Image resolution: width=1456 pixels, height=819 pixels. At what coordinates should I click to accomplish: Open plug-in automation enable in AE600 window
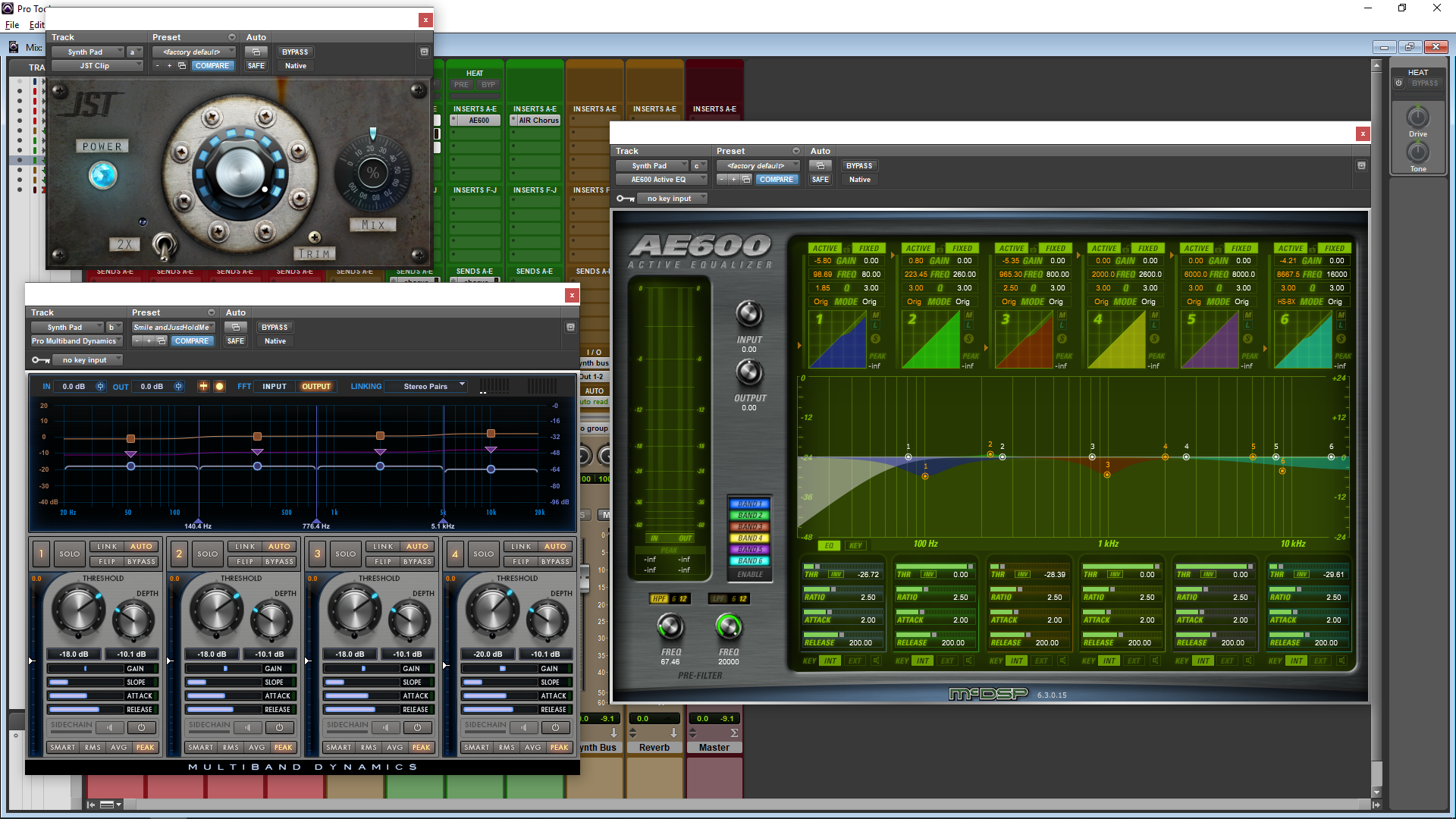point(820,166)
